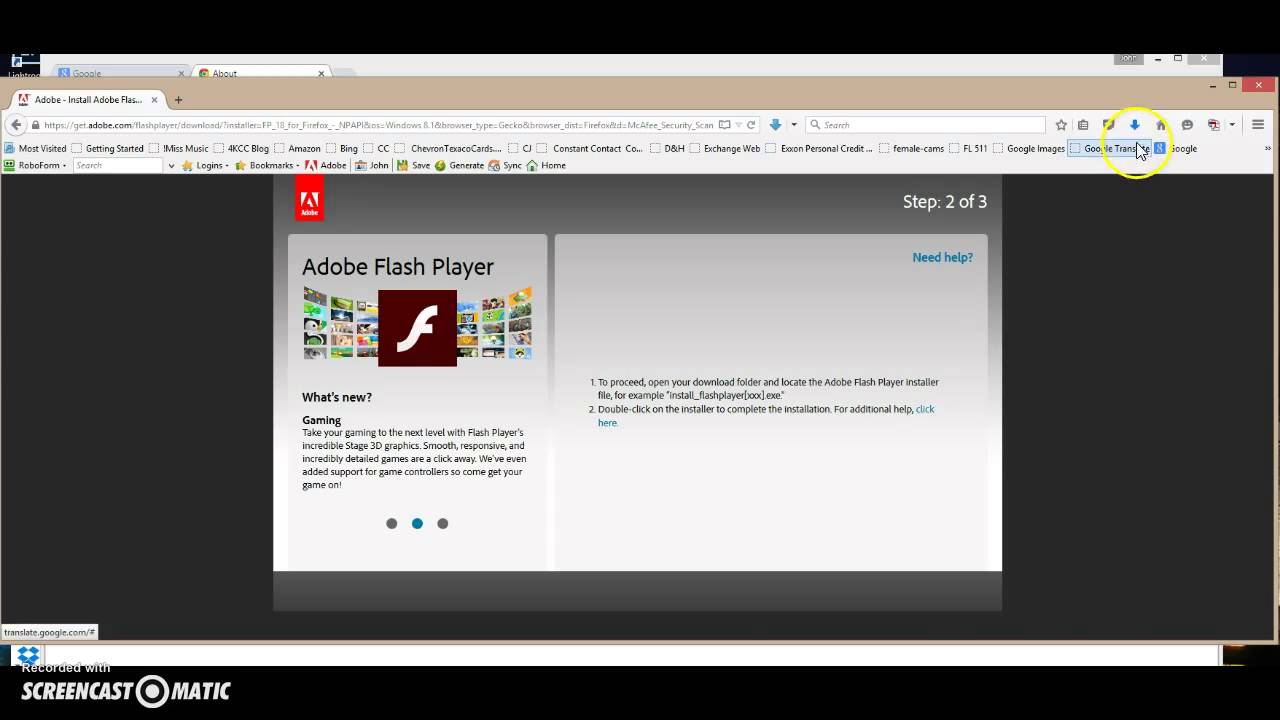1280x720 pixels.
Task: Click the Adobe logo on the page
Action: click(309, 197)
